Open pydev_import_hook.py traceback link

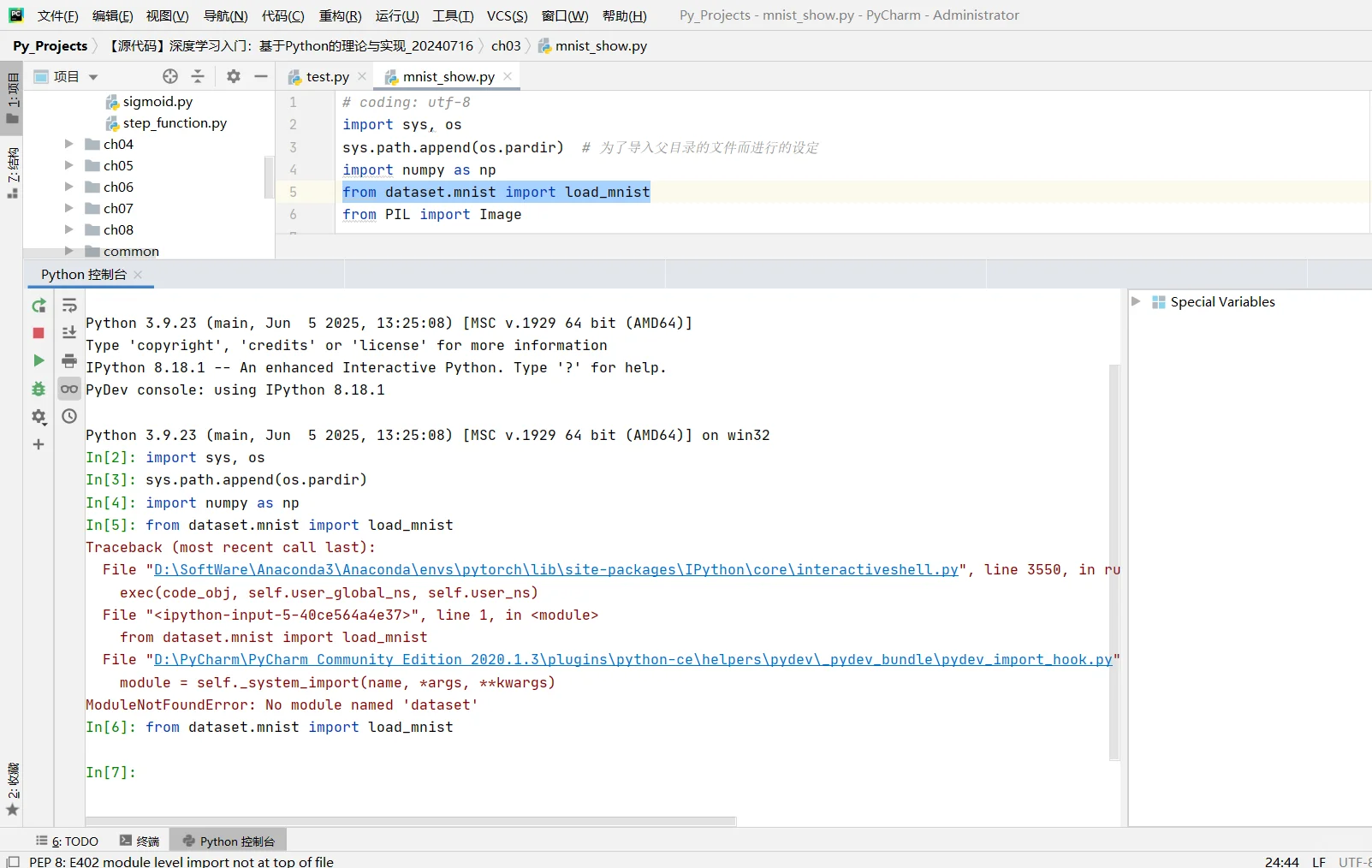point(633,659)
